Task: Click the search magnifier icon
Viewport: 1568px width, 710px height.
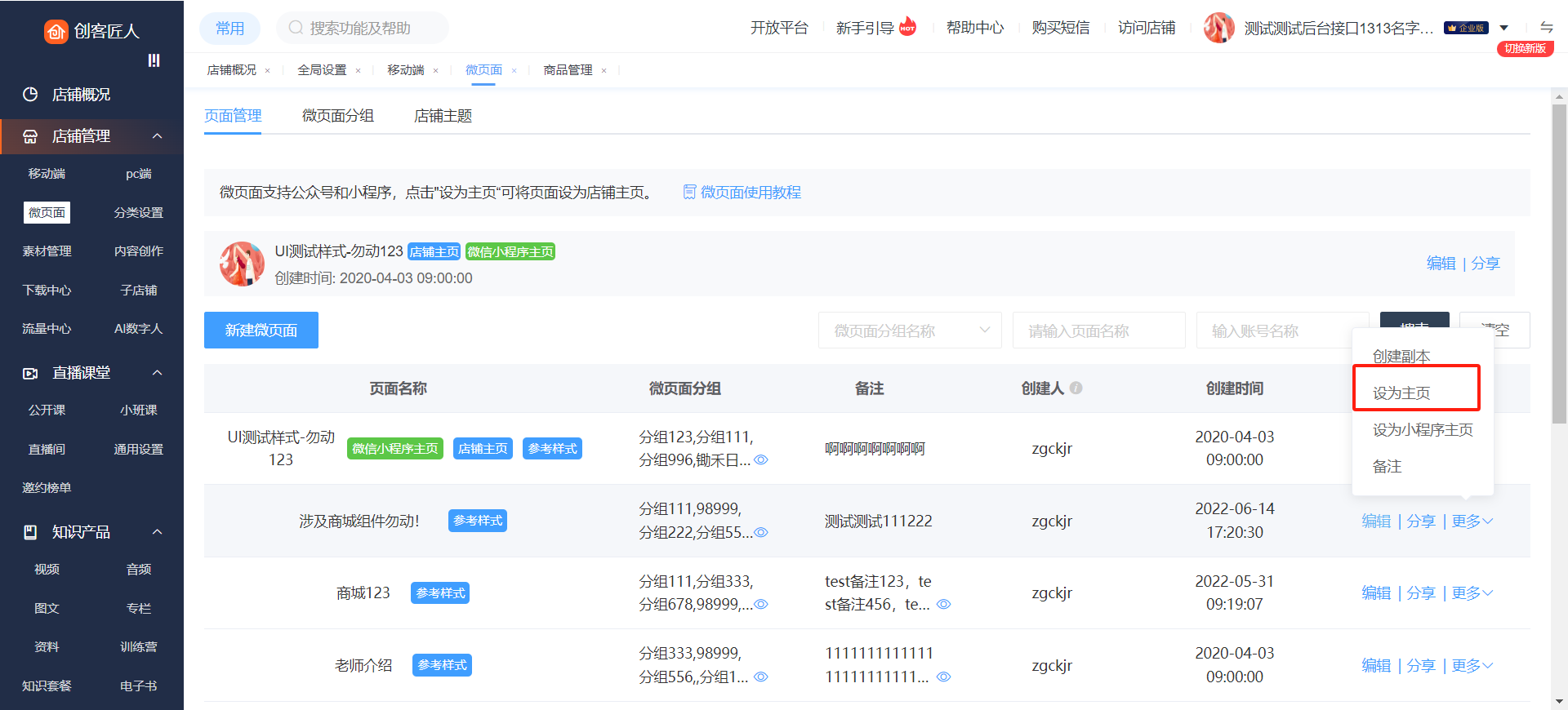Action: pyautogui.click(x=296, y=28)
